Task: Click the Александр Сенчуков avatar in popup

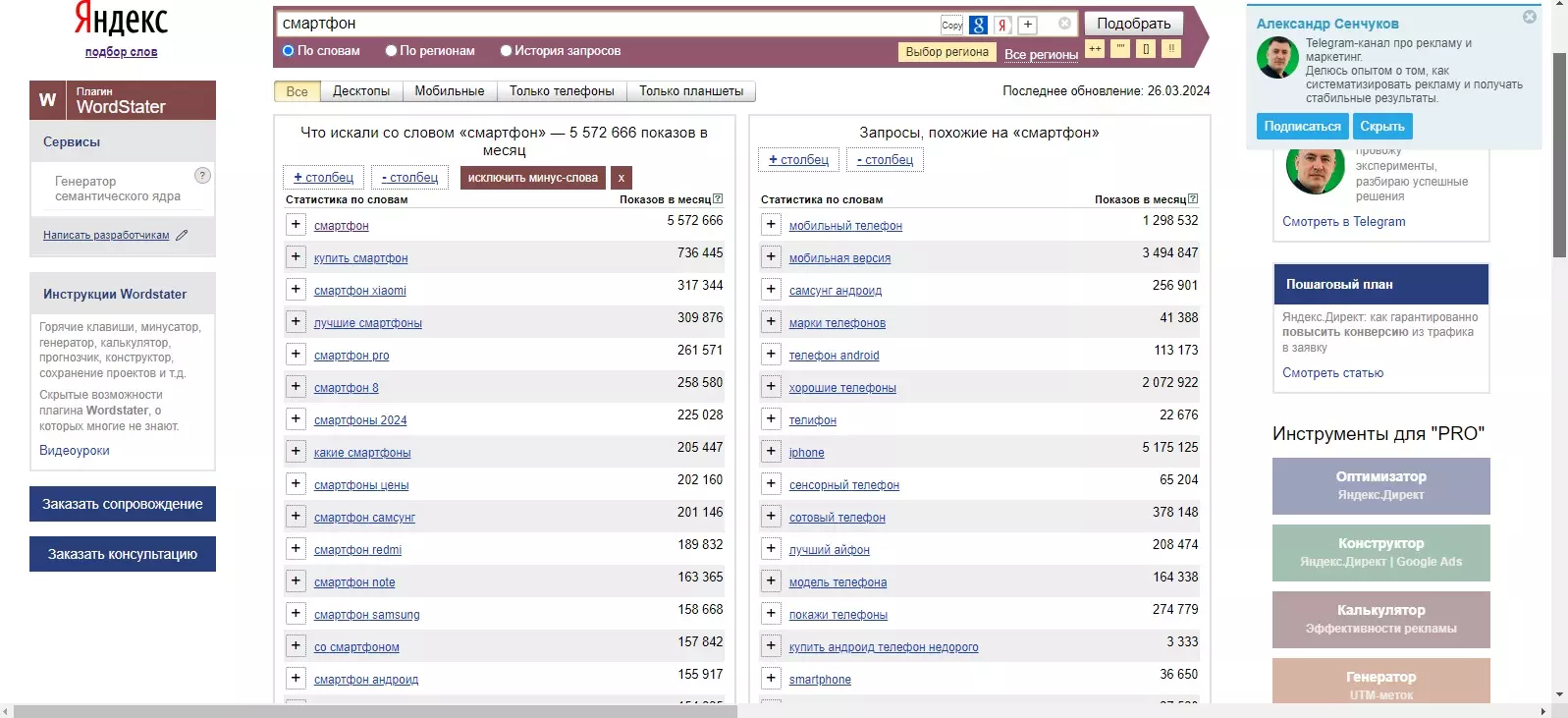Action: (1277, 58)
